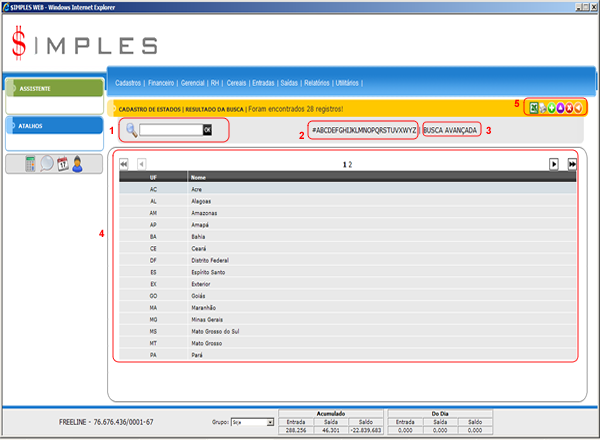
Task: Click the search text input field
Action: pyautogui.click(x=171, y=130)
